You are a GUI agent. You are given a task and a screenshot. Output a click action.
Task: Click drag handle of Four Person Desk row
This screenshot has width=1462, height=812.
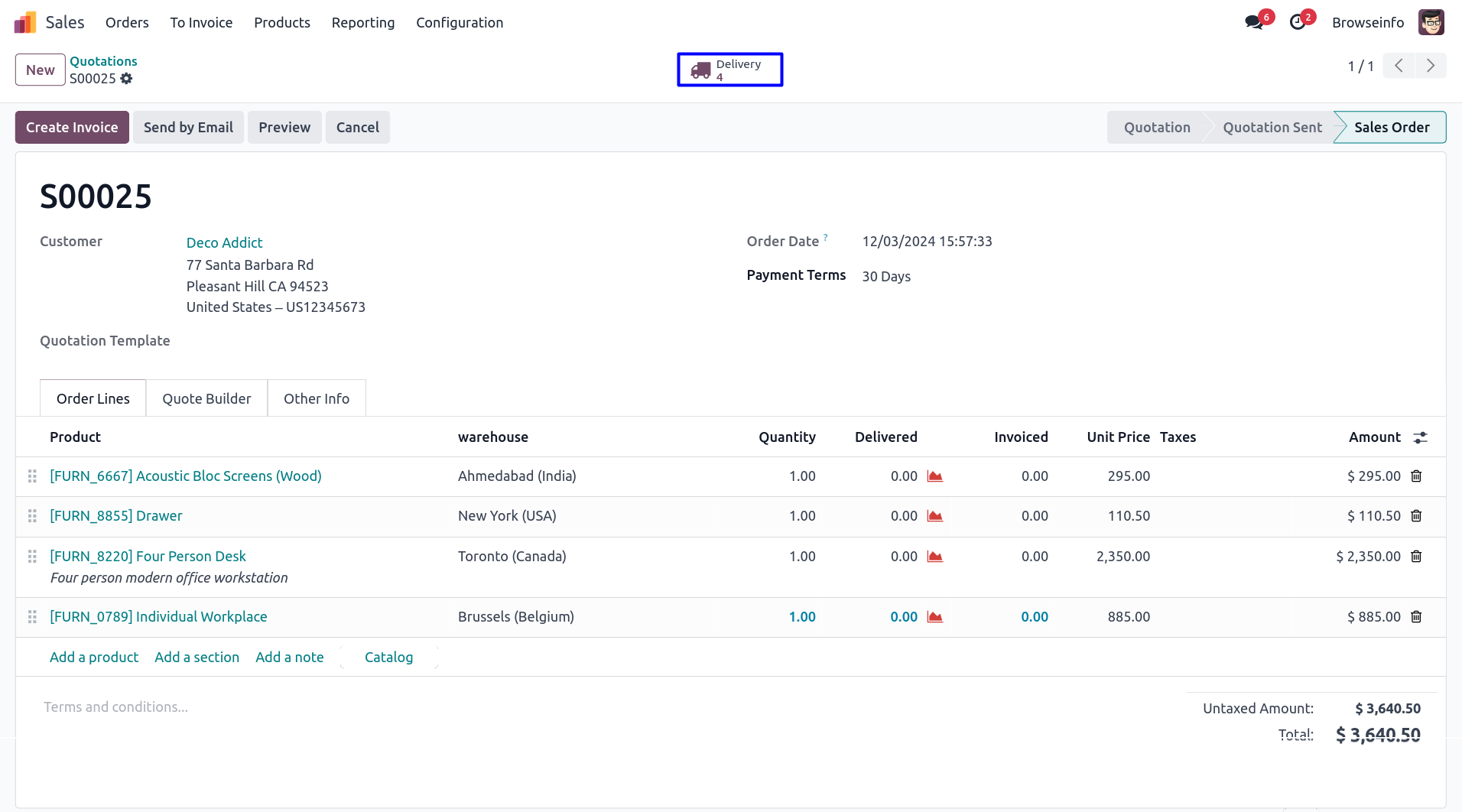click(x=32, y=557)
